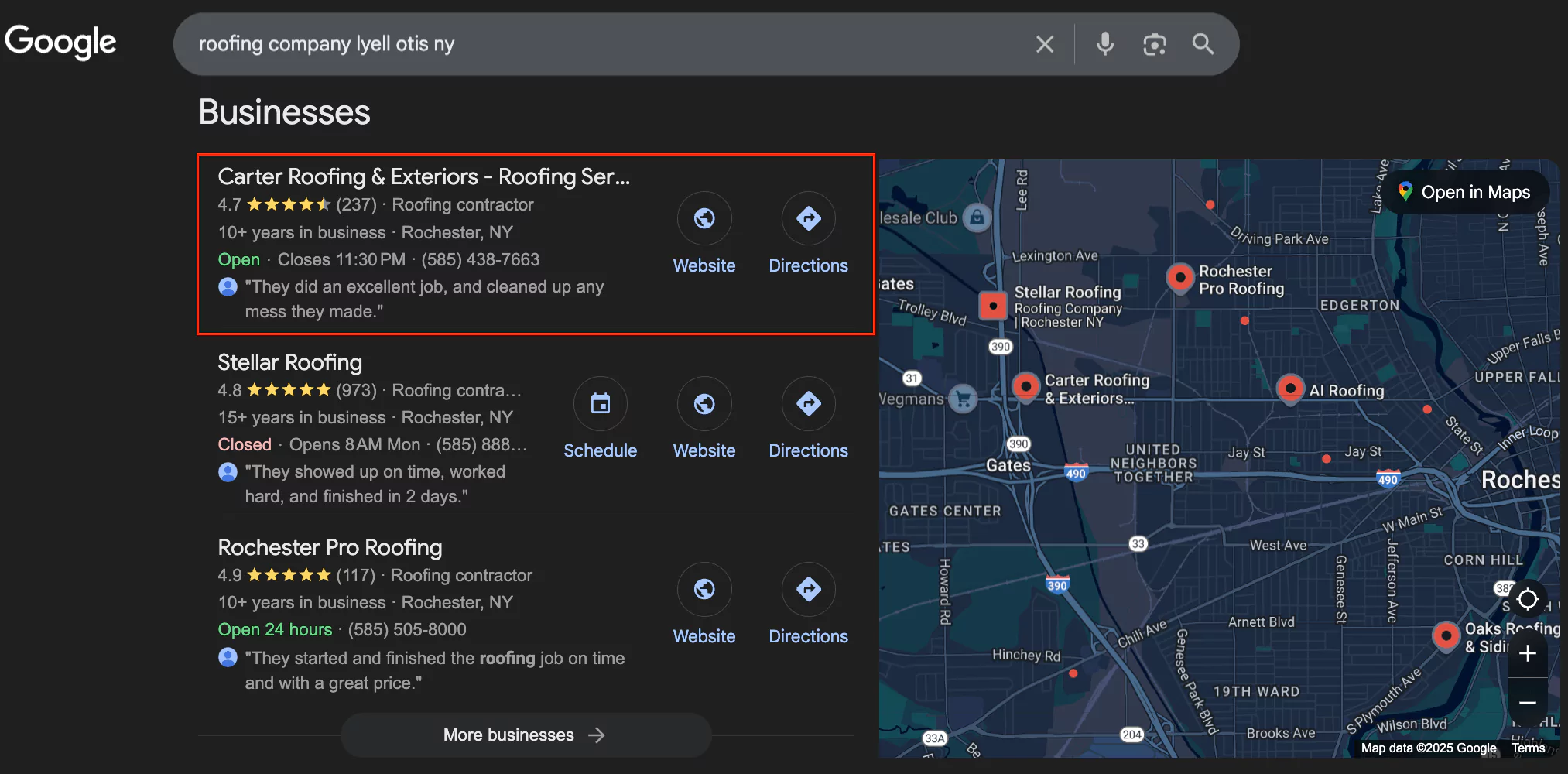Zoom out the map with minus button
Screen dimensions: 1568x774
pyautogui.click(x=1528, y=703)
